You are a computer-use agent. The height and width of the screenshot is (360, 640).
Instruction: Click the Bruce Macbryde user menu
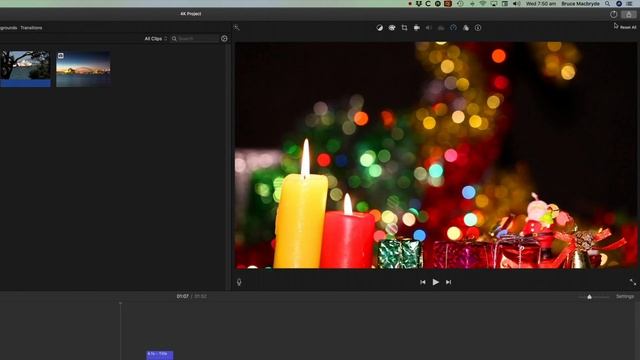click(x=580, y=4)
